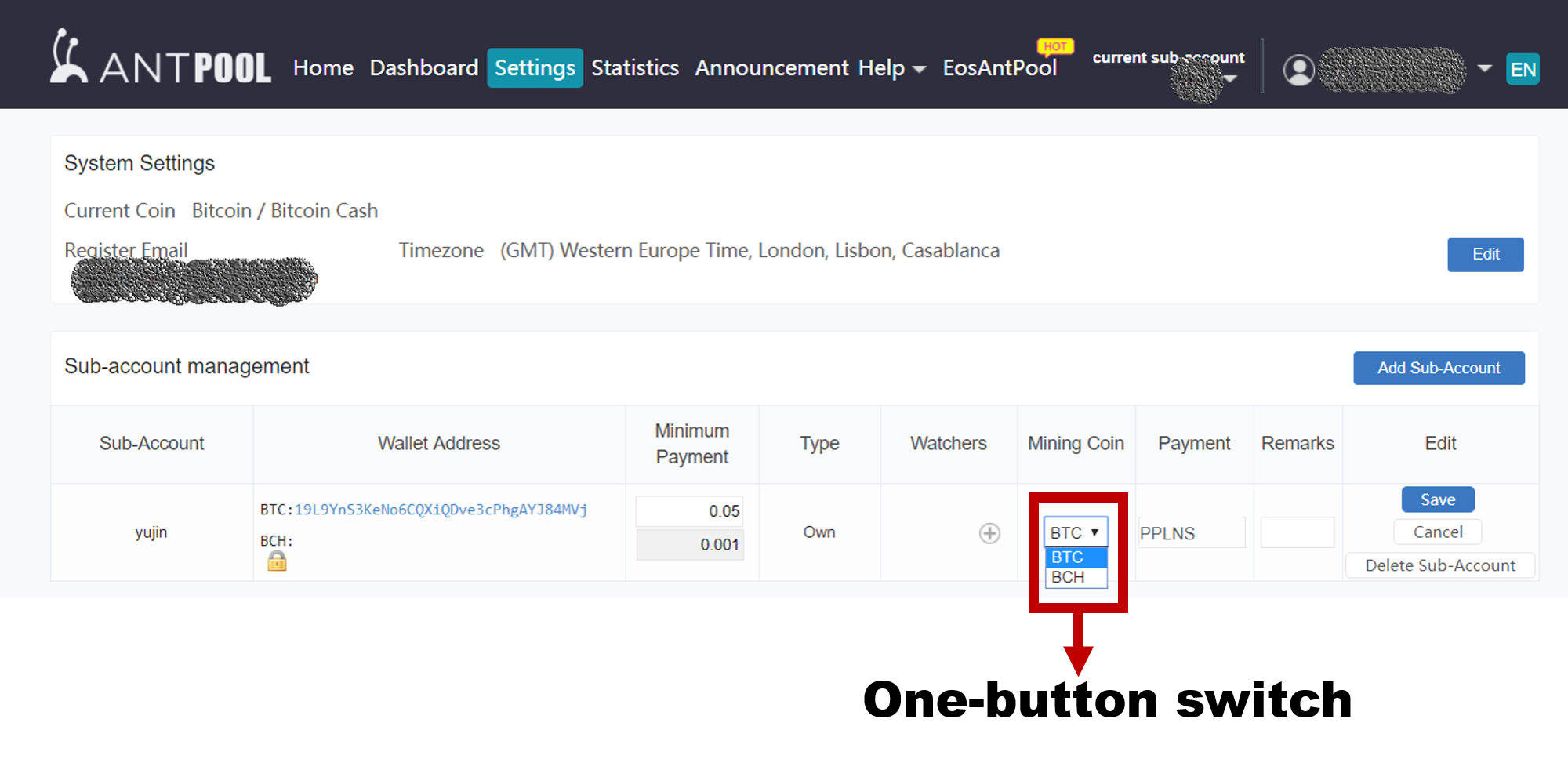This screenshot has width=1568, height=759.
Task: Click the BCH wallet lock icon
Action: click(x=277, y=561)
